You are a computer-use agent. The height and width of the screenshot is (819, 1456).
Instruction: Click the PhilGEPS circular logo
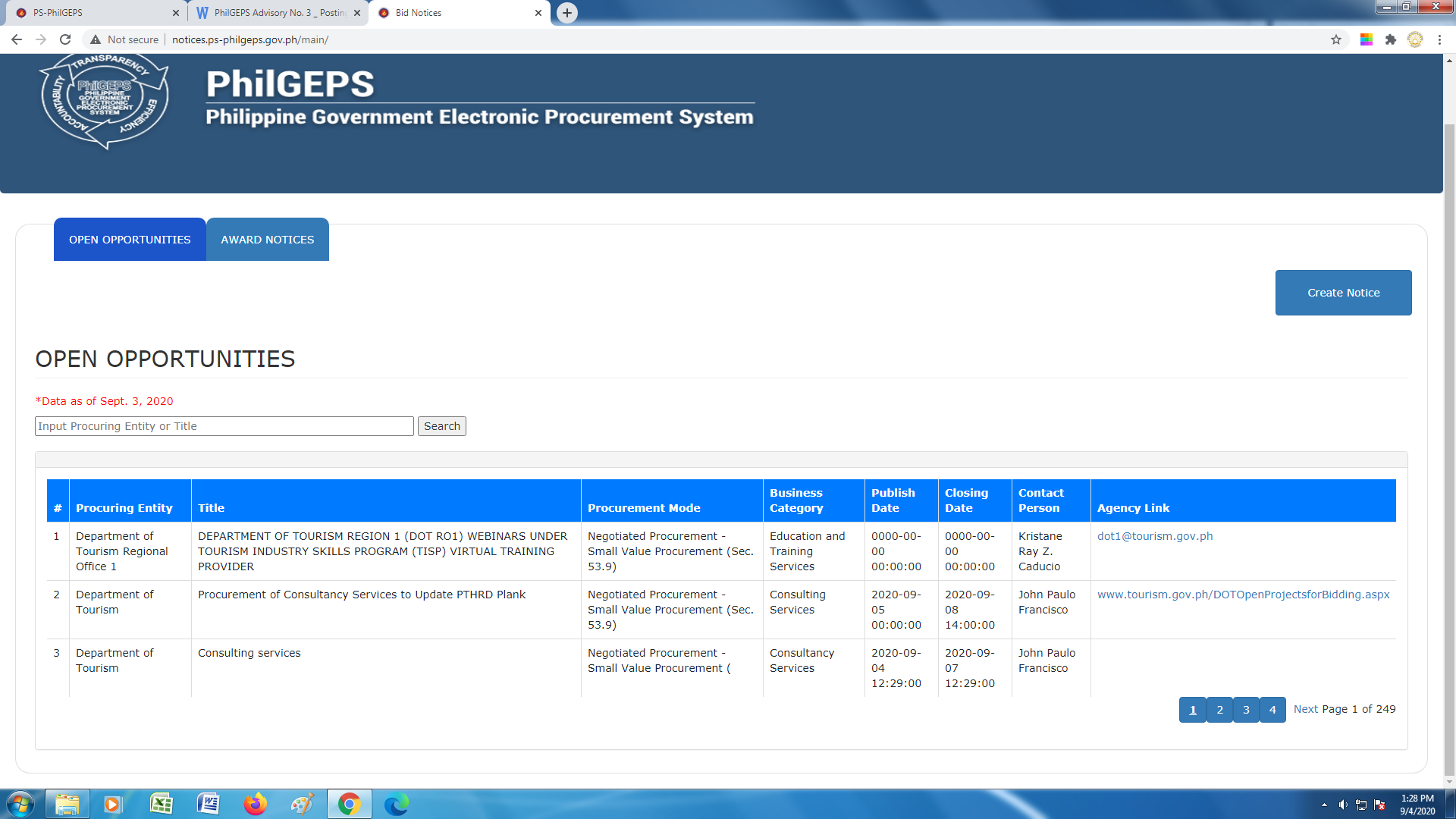tap(105, 100)
